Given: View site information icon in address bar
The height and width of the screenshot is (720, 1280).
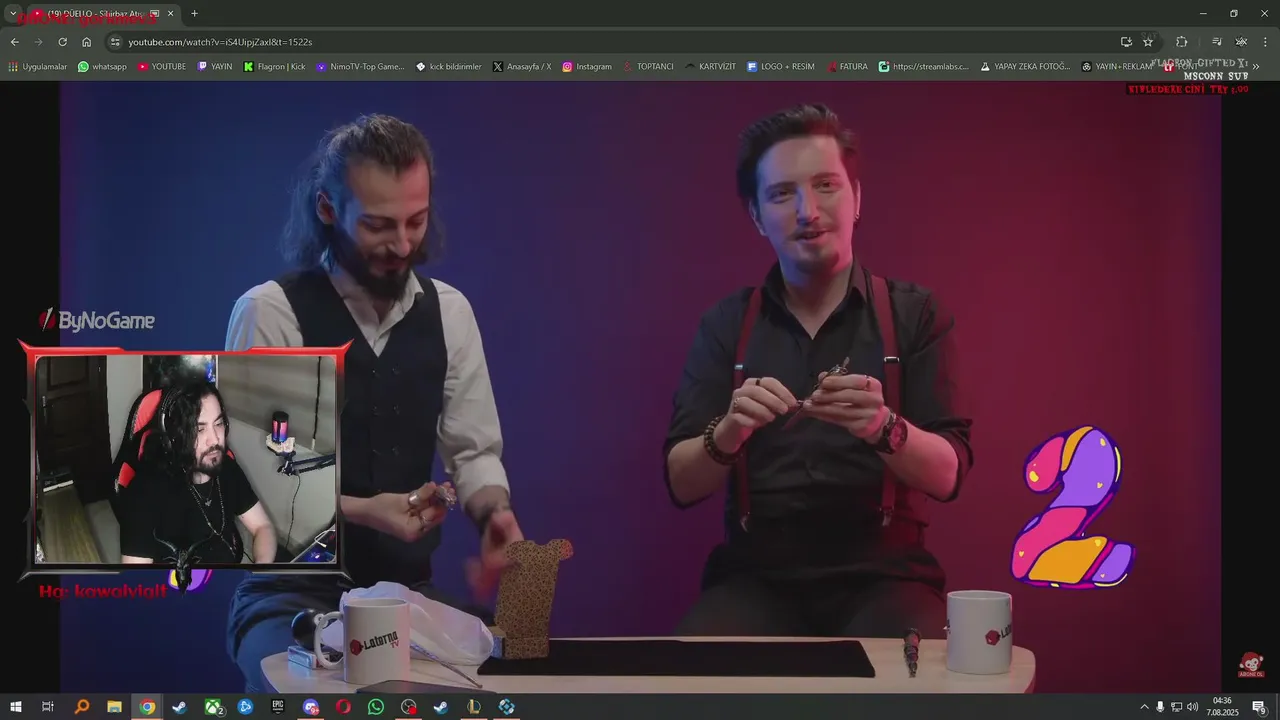Looking at the screenshot, I should point(115,42).
